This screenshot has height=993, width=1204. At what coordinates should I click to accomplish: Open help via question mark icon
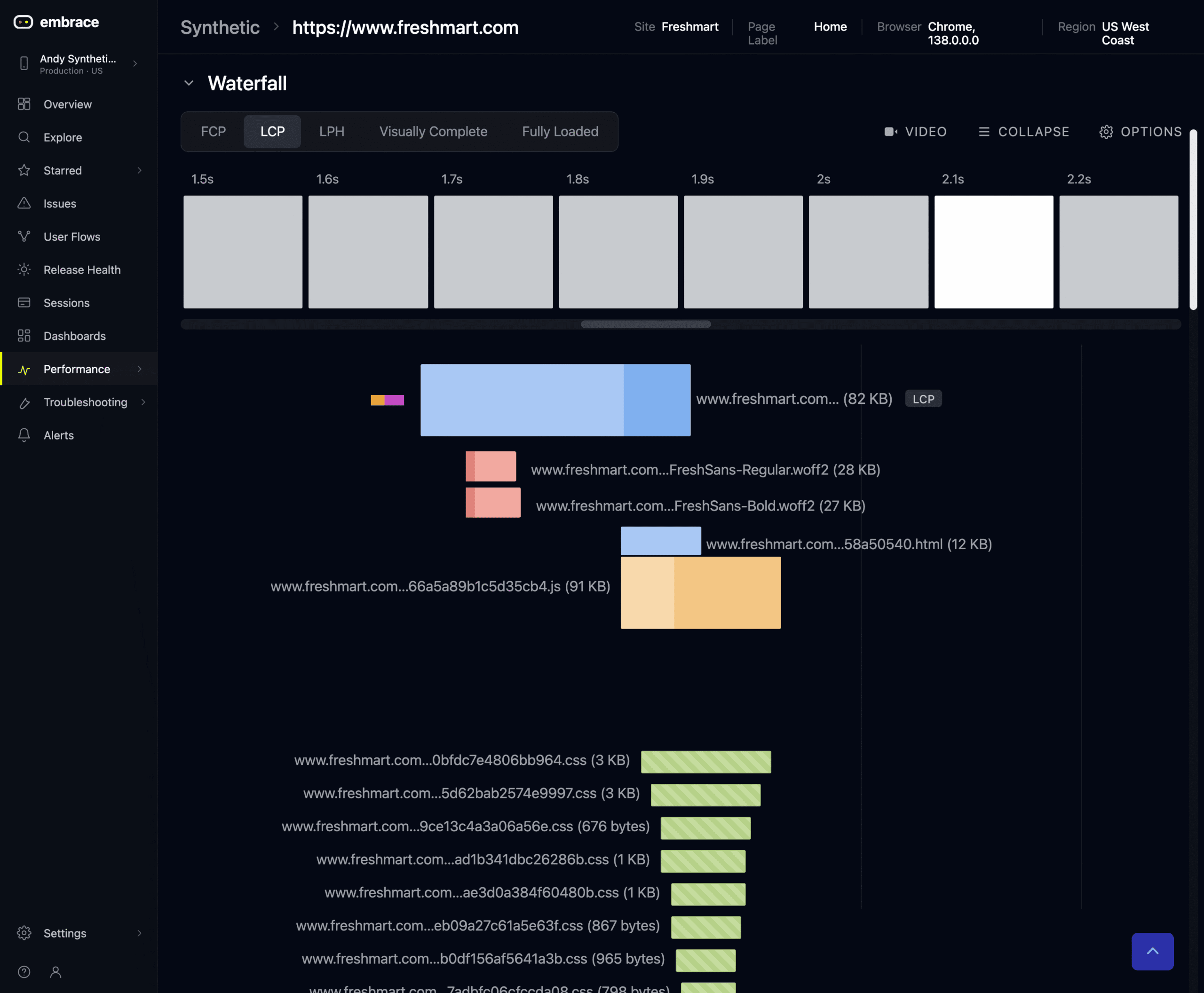24,972
